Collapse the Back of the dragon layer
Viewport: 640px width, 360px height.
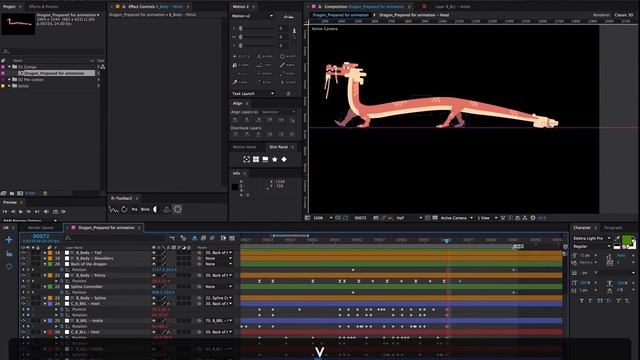click(45, 264)
